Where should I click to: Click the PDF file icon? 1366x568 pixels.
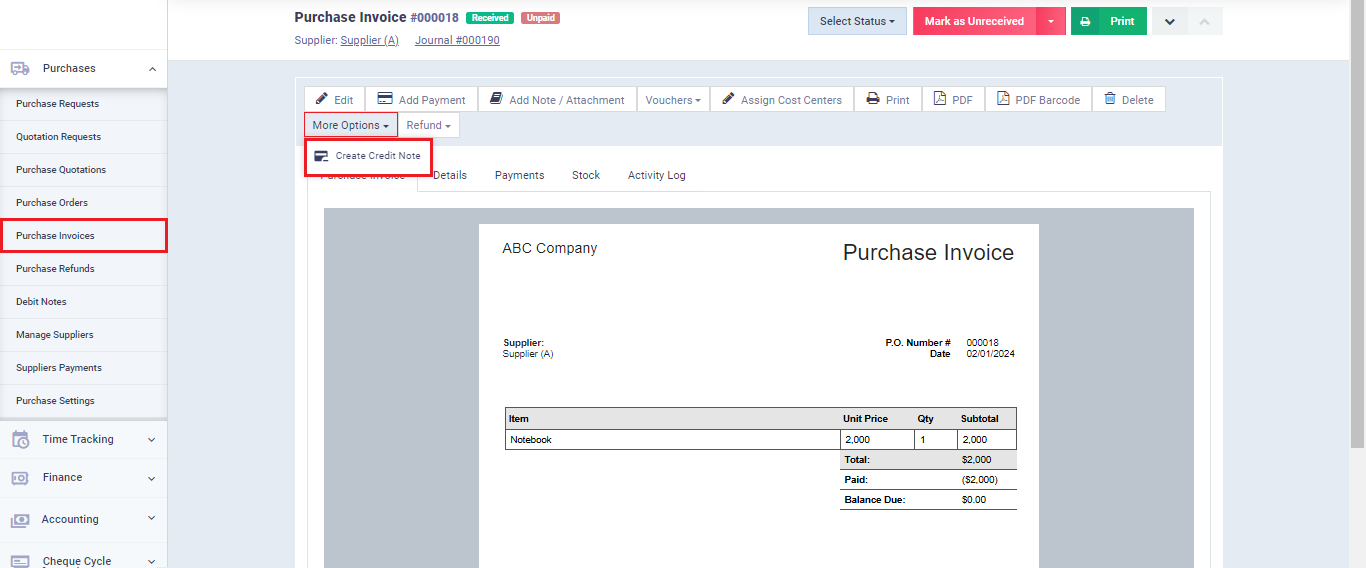(939, 99)
